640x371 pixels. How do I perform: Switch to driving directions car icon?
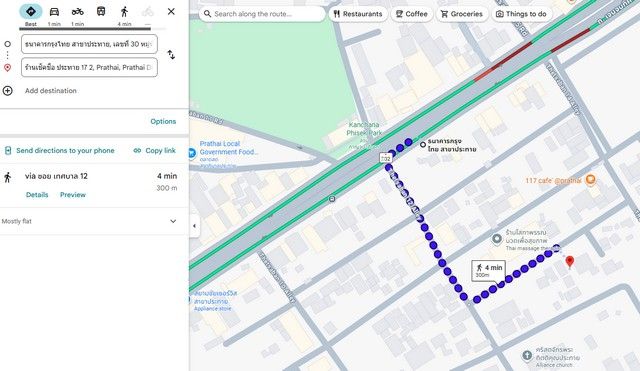pyautogui.click(x=54, y=12)
